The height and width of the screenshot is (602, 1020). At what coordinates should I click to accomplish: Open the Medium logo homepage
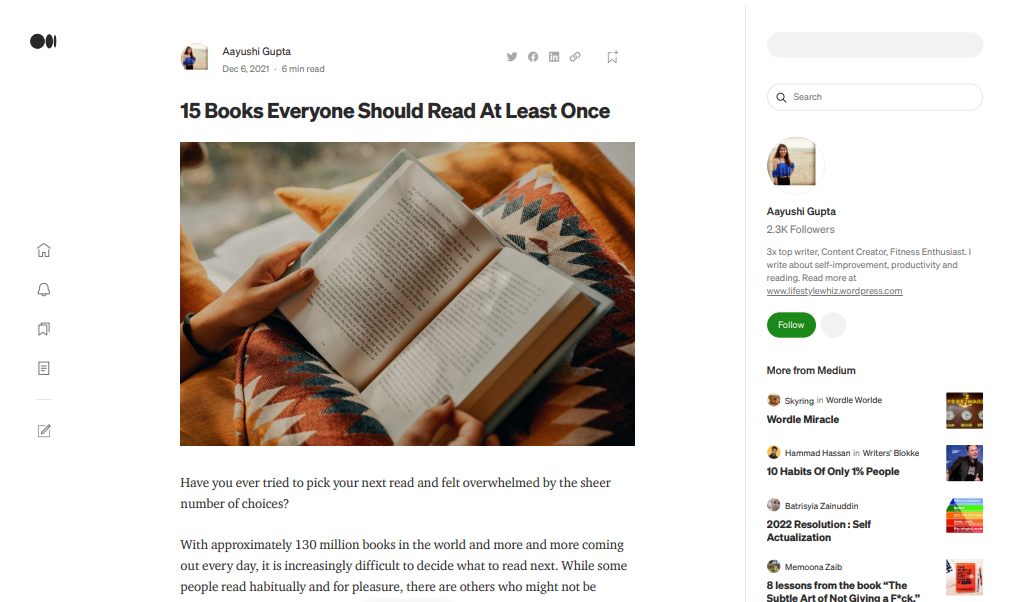pyautogui.click(x=43, y=42)
